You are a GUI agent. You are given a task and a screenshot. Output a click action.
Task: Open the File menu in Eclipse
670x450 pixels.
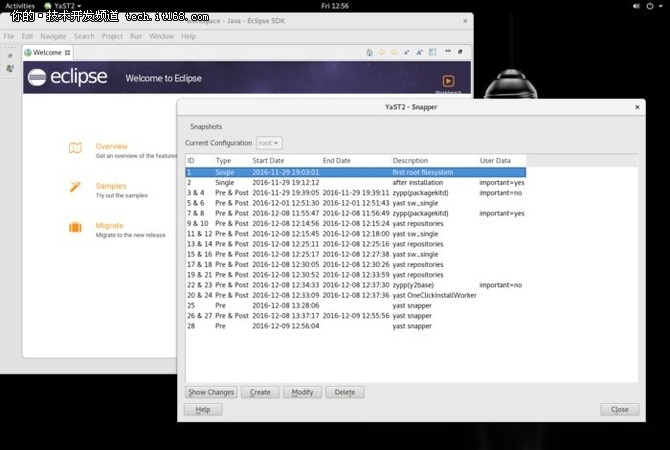(9, 36)
